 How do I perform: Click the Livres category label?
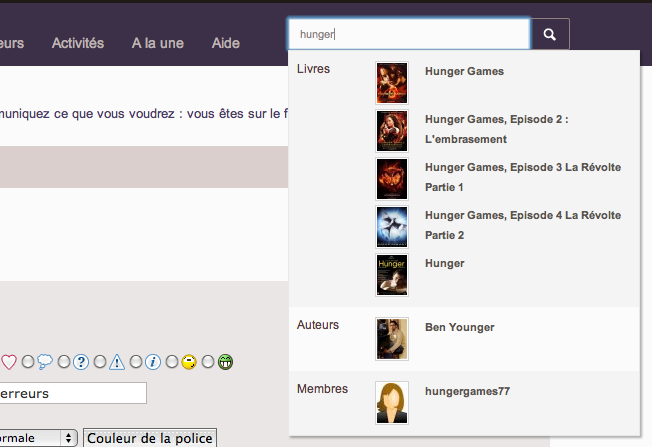pos(313,69)
